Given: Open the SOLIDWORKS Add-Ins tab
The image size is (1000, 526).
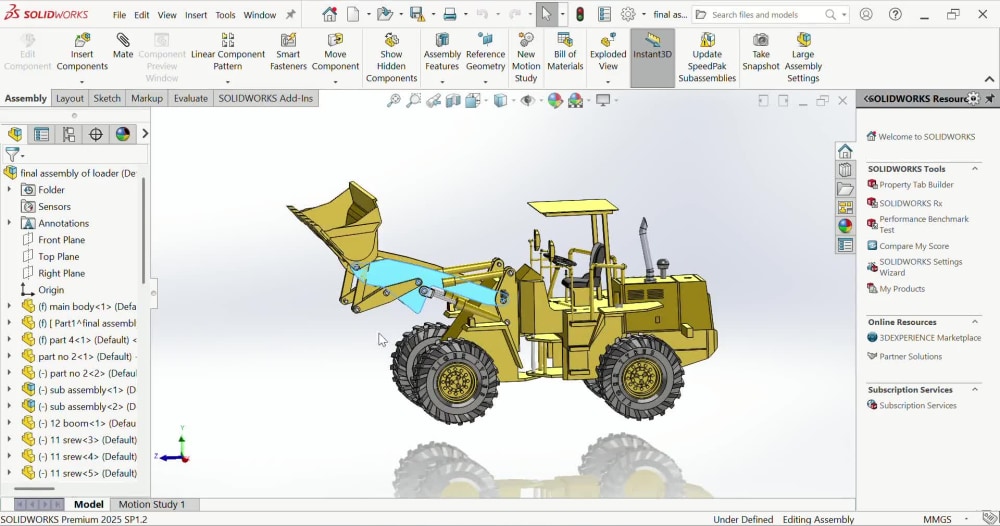Looking at the screenshot, I should pyautogui.click(x=265, y=98).
